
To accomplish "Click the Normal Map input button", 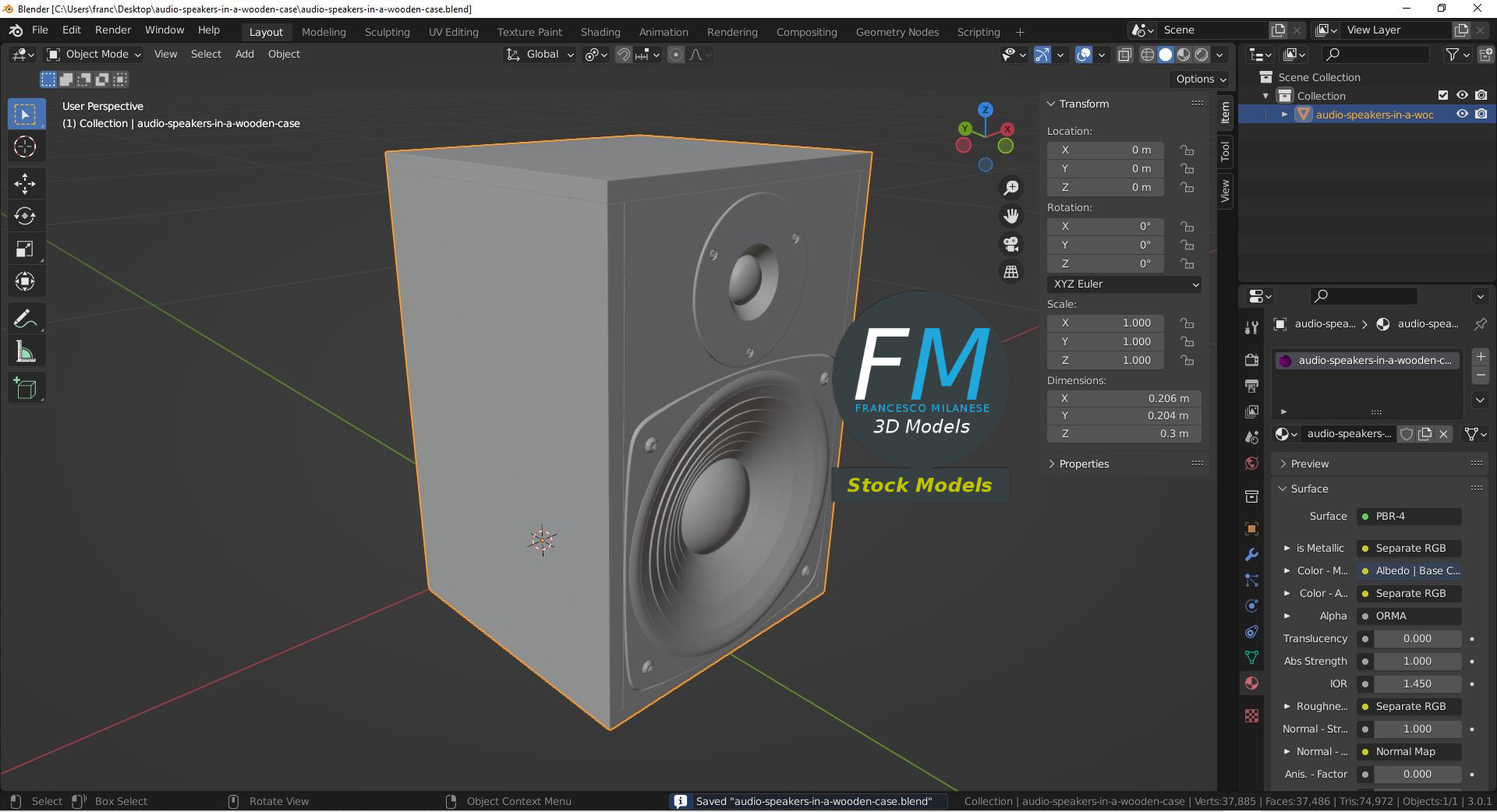I will [x=1410, y=751].
